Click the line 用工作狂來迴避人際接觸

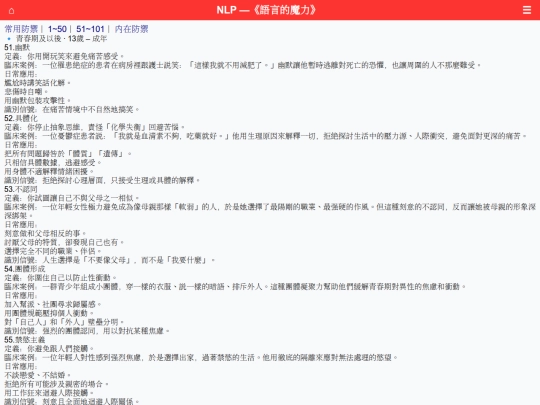coord(49,393)
